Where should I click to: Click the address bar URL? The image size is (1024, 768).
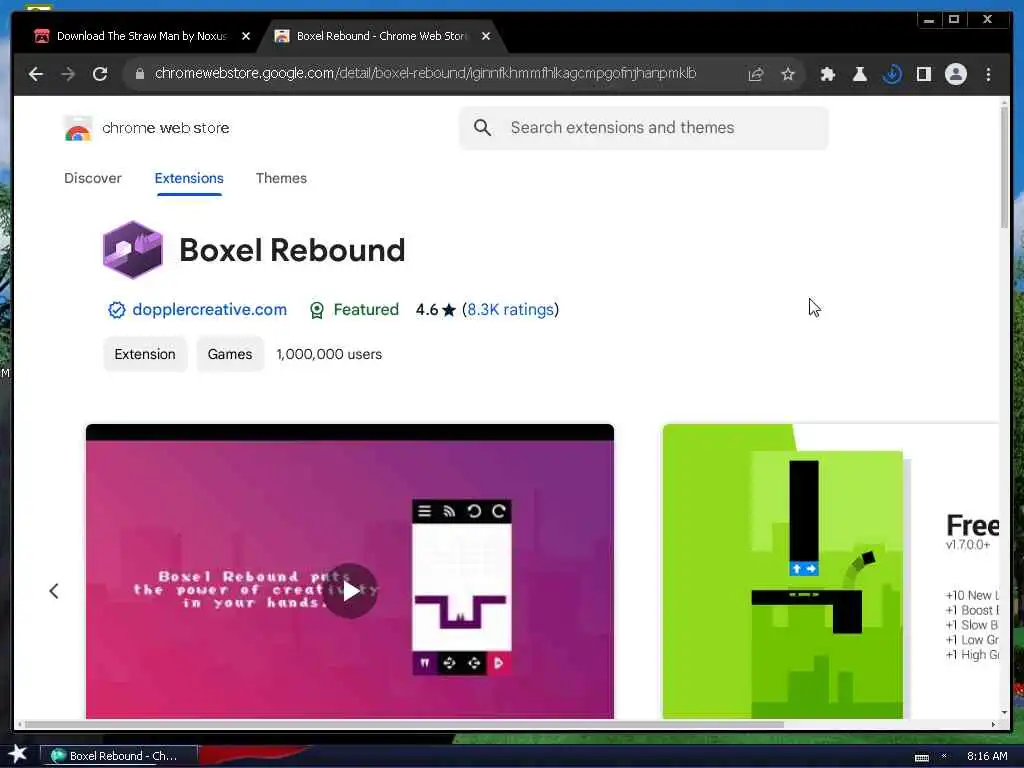click(x=425, y=73)
